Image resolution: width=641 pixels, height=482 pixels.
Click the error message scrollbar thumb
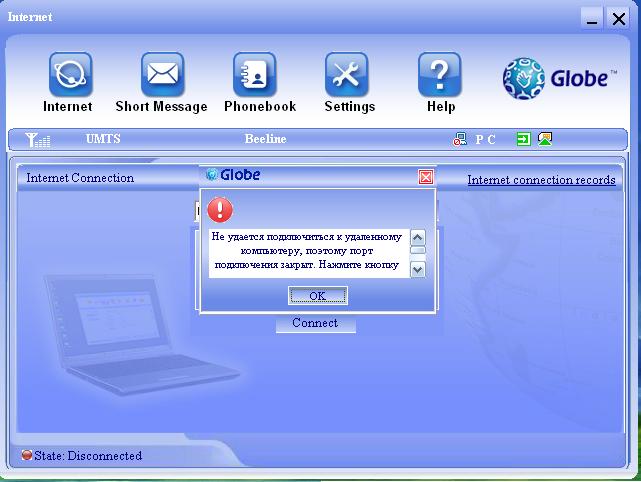[x=417, y=250]
